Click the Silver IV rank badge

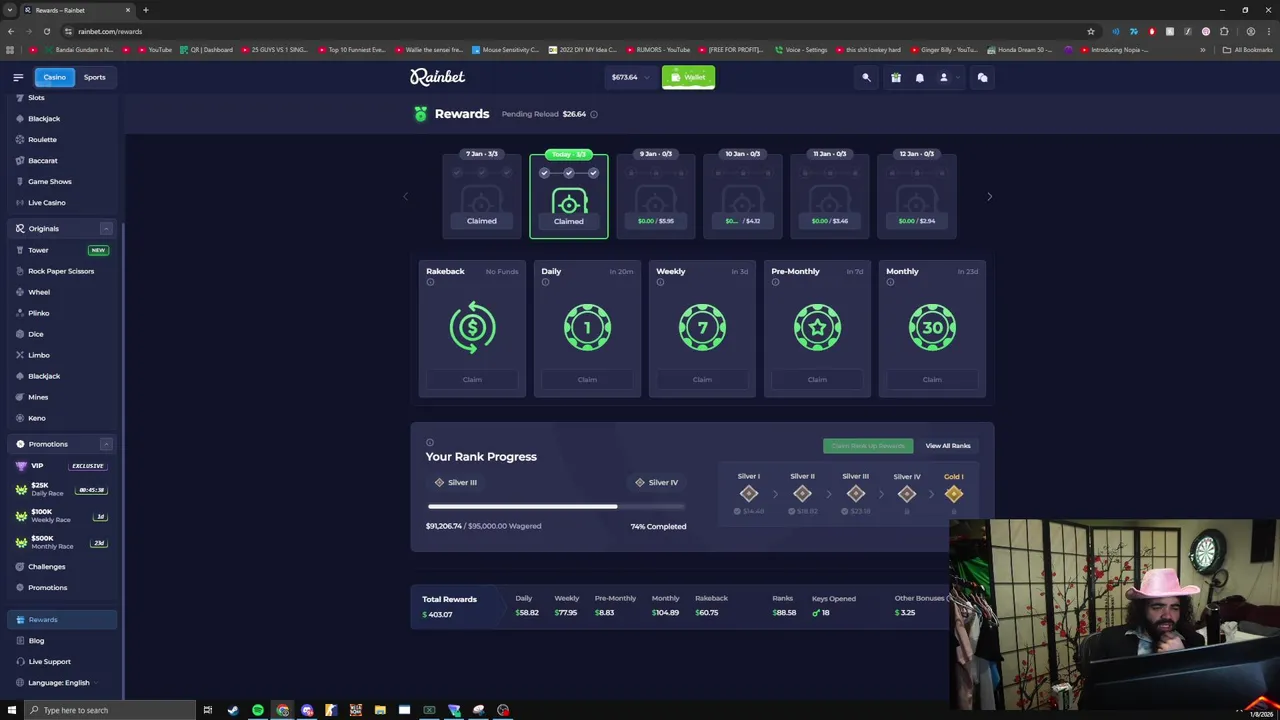[x=907, y=494]
